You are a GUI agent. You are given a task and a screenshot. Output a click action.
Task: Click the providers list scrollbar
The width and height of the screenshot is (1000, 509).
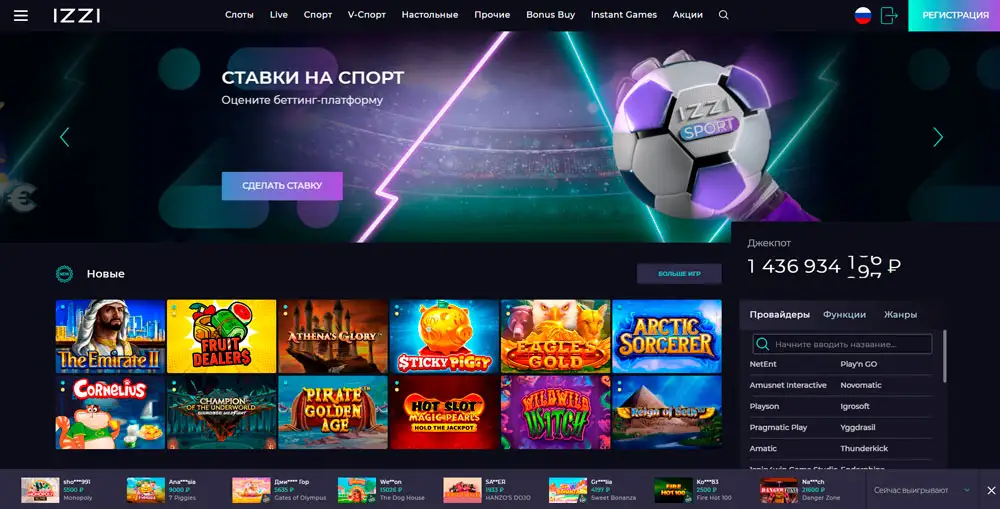944,356
